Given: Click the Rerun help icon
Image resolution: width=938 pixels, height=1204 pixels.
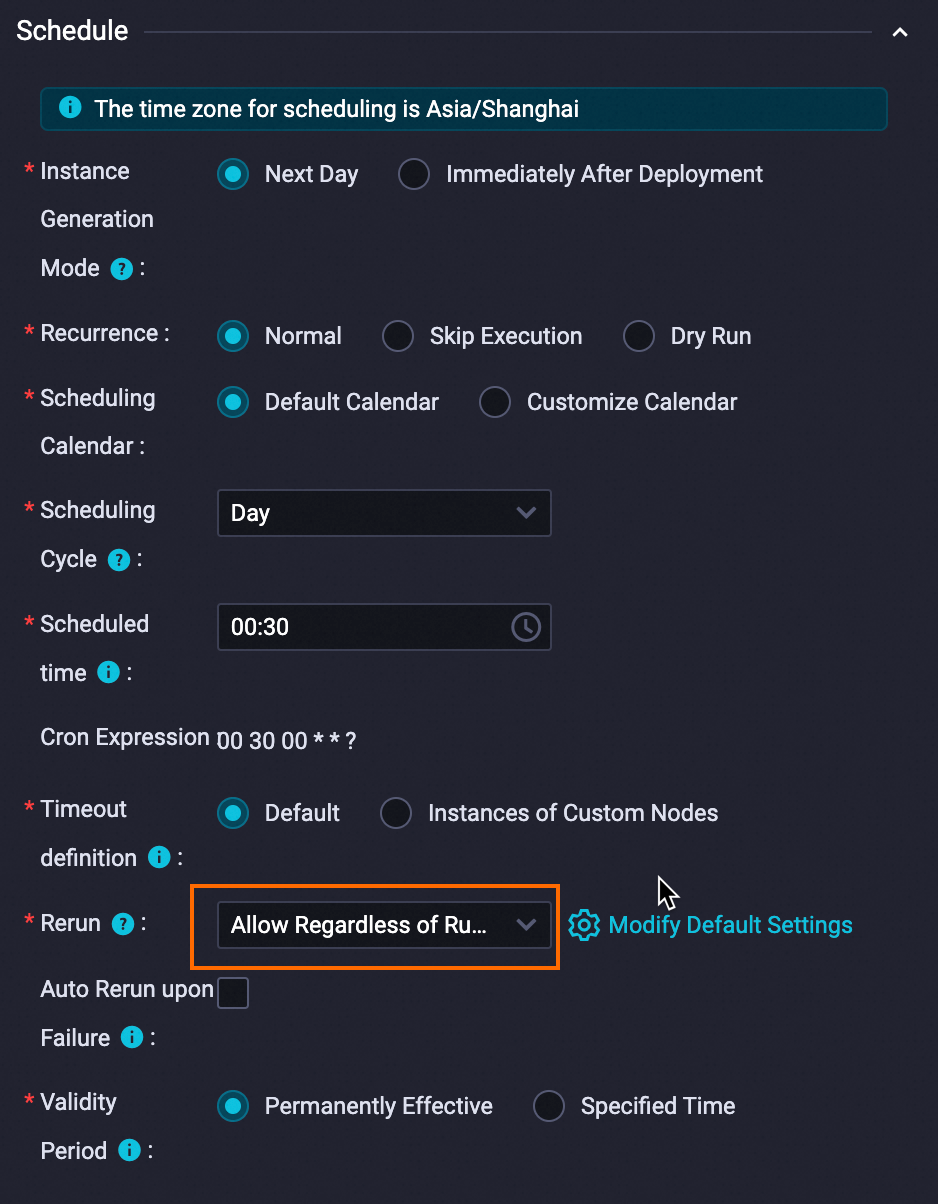Looking at the screenshot, I should click(x=122, y=924).
